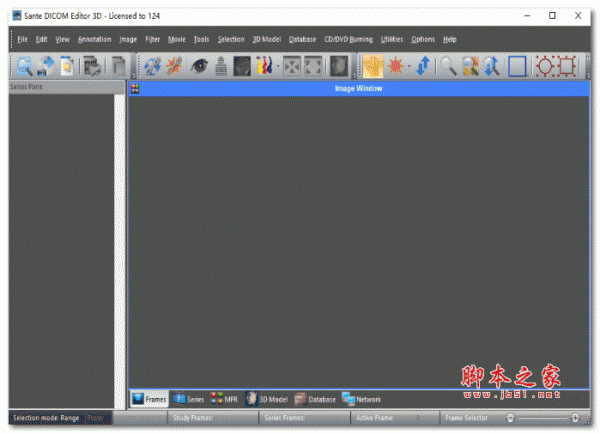Open the File menu
600x434 pixels.
point(22,39)
